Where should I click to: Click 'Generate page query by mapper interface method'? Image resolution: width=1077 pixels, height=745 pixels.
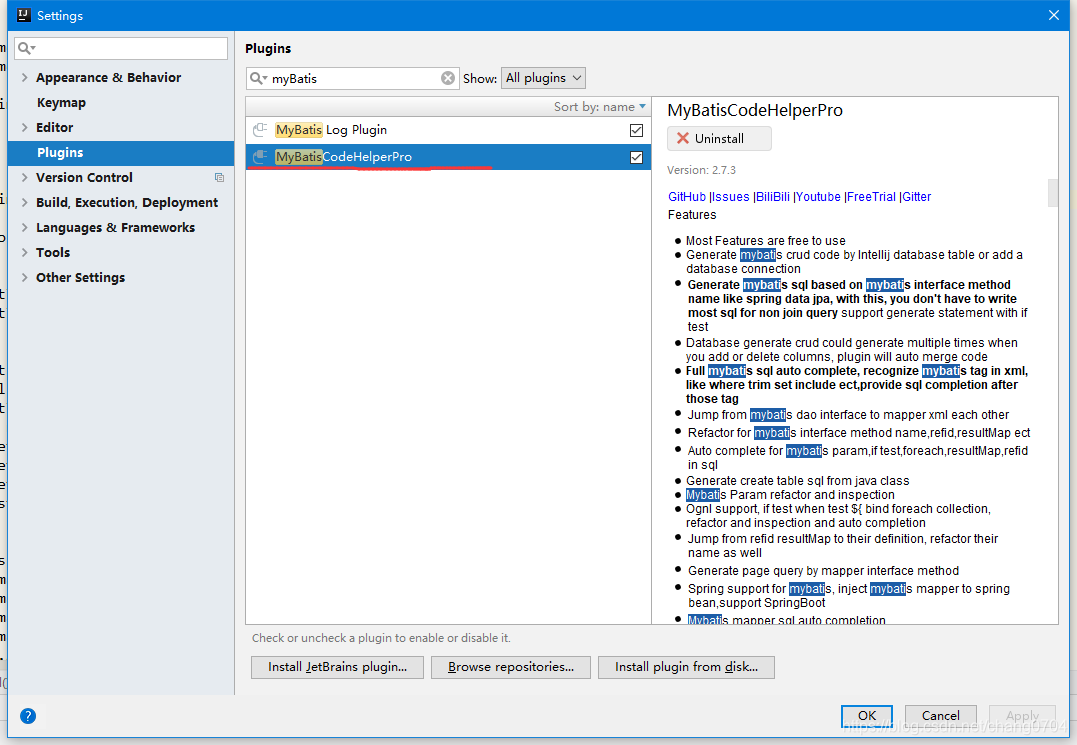[823, 571]
